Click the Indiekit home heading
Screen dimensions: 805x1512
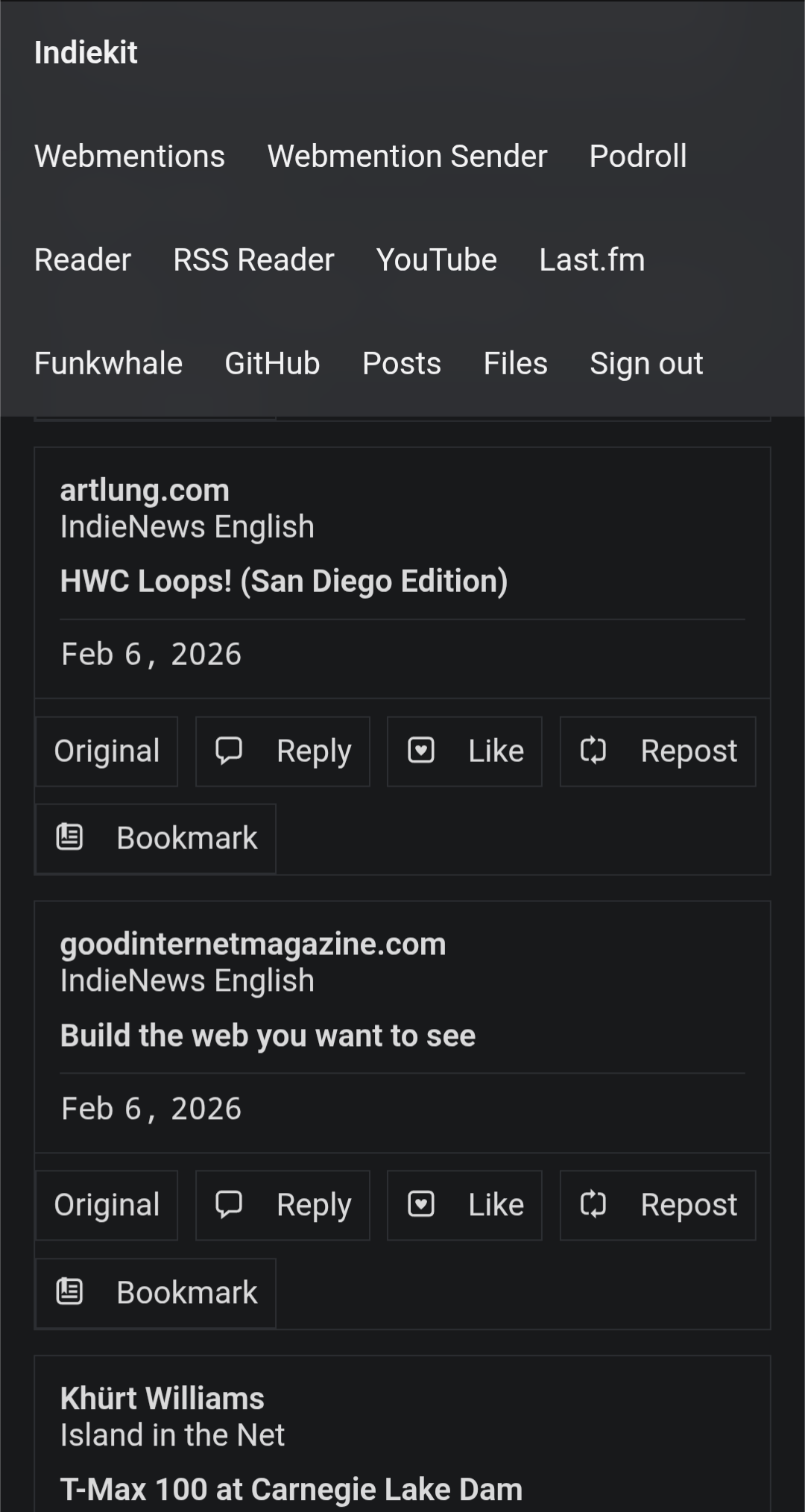point(86,52)
